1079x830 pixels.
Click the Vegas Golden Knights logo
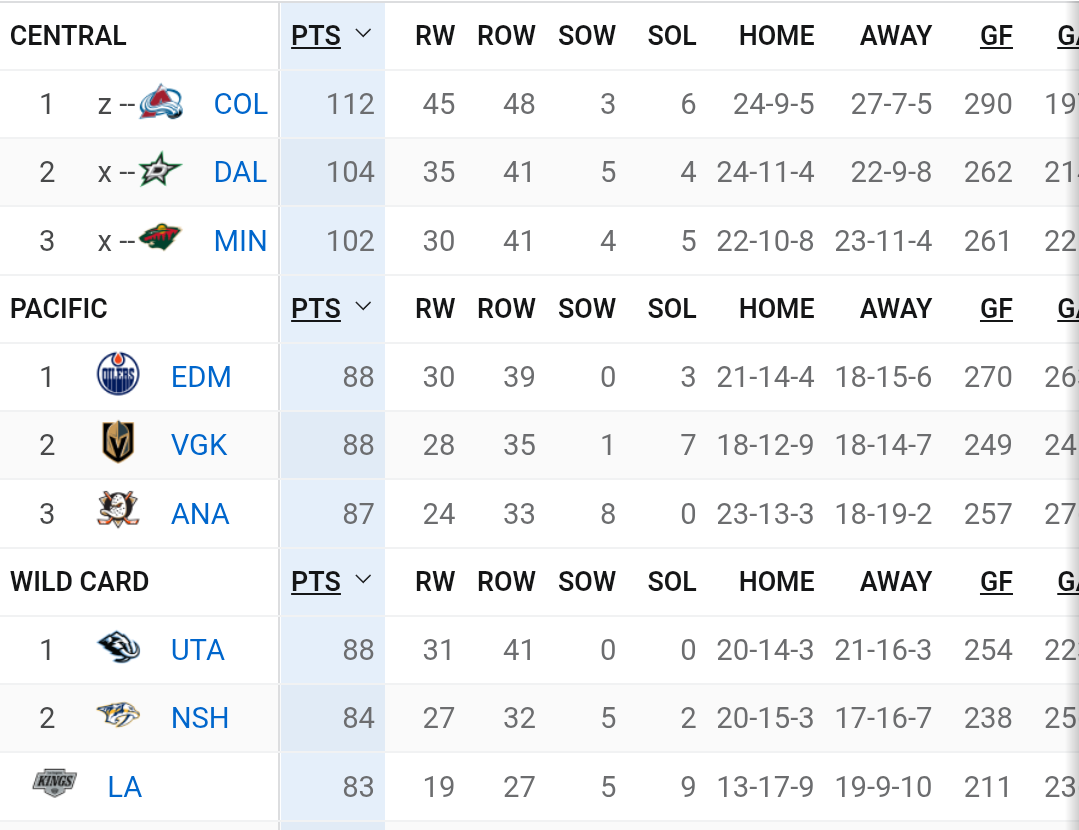click(118, 444)
